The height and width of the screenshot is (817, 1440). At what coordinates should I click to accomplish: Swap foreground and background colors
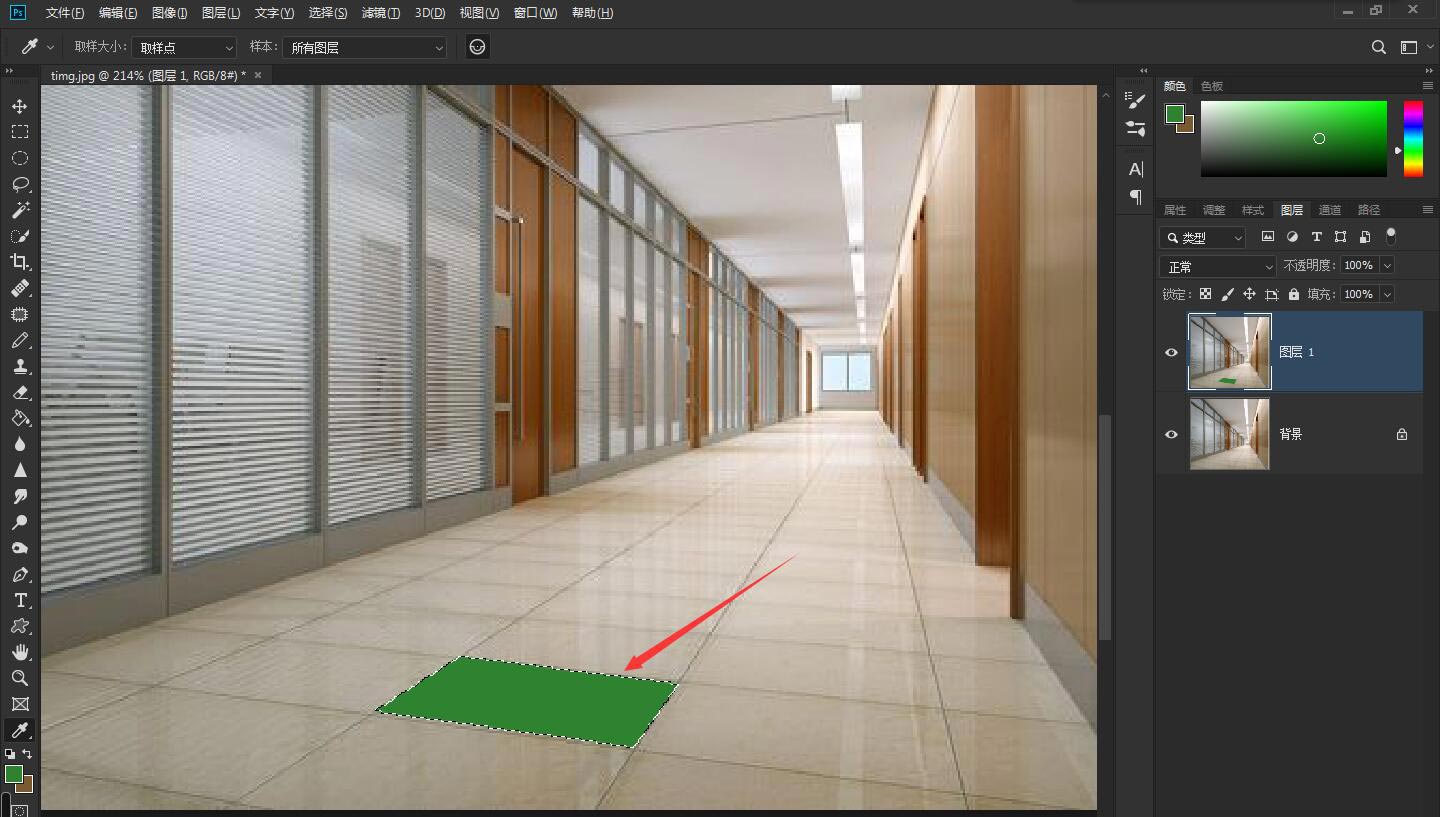(x=28, y=754)
